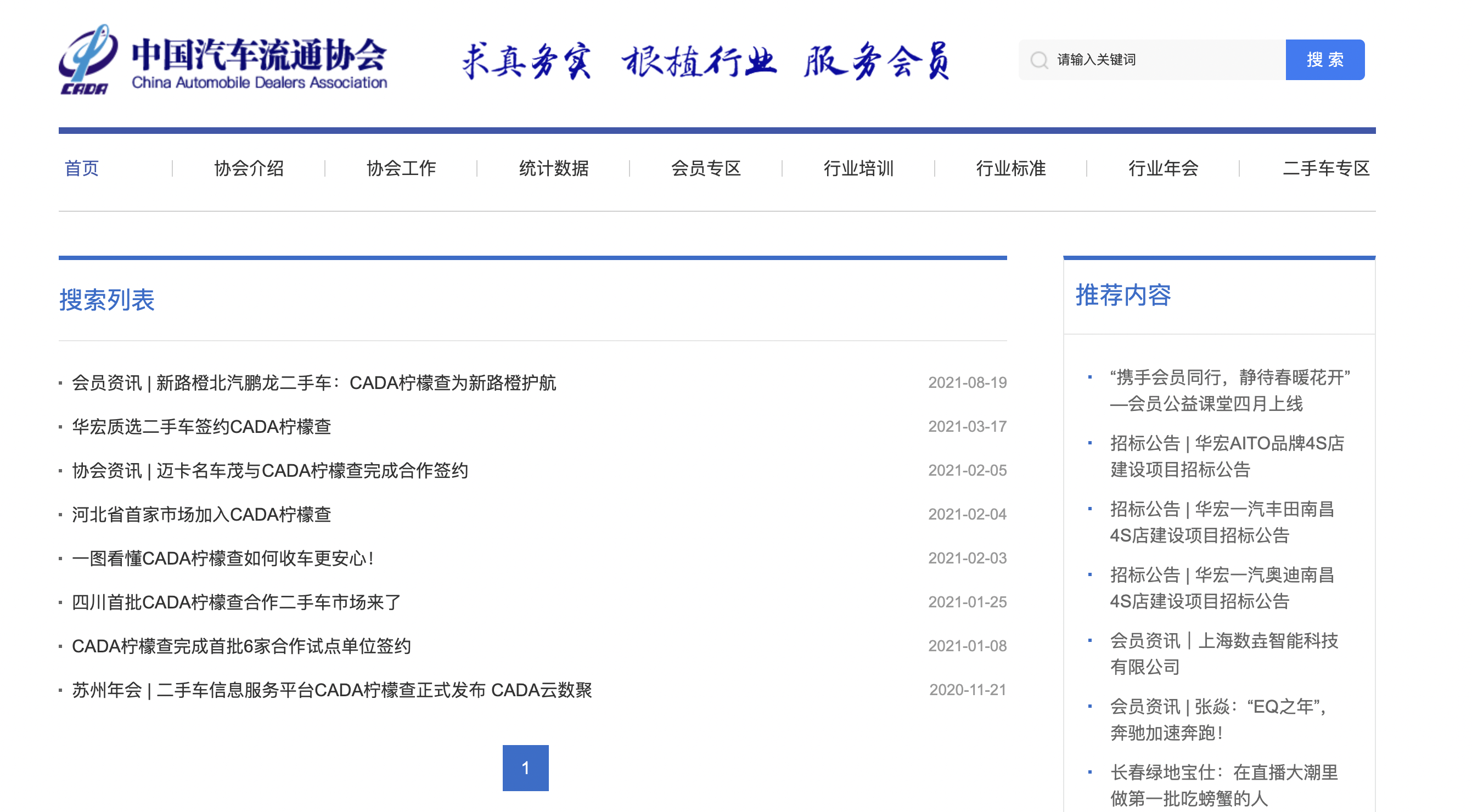The width and height of the screenshot is (1472, 812).
Task: Open recommended link 长春绿地宝仕：在直播大潮里
Action: click(x=1224, y=785)
